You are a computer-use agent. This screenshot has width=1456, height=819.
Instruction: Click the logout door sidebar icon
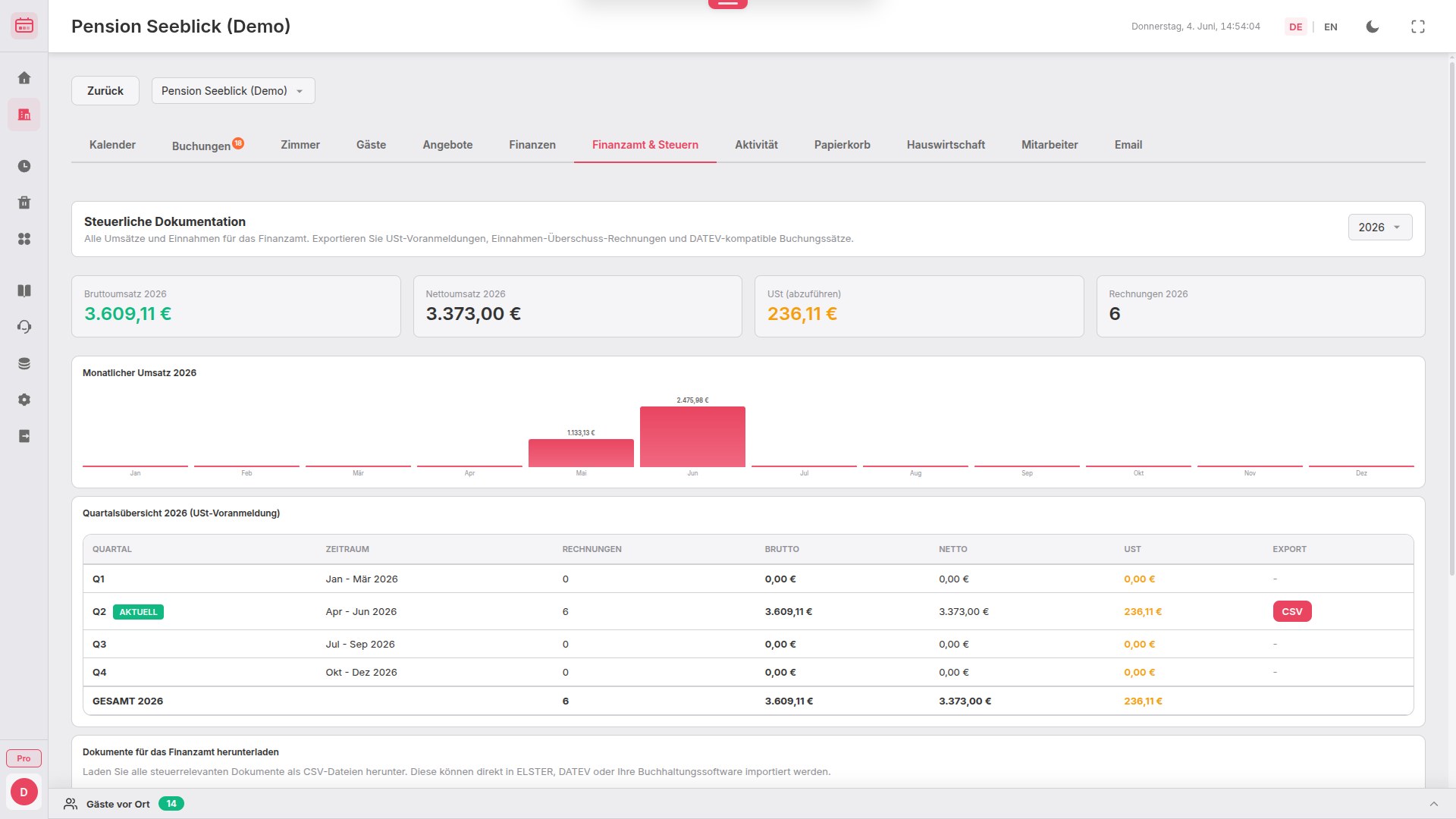pos(24,436)
